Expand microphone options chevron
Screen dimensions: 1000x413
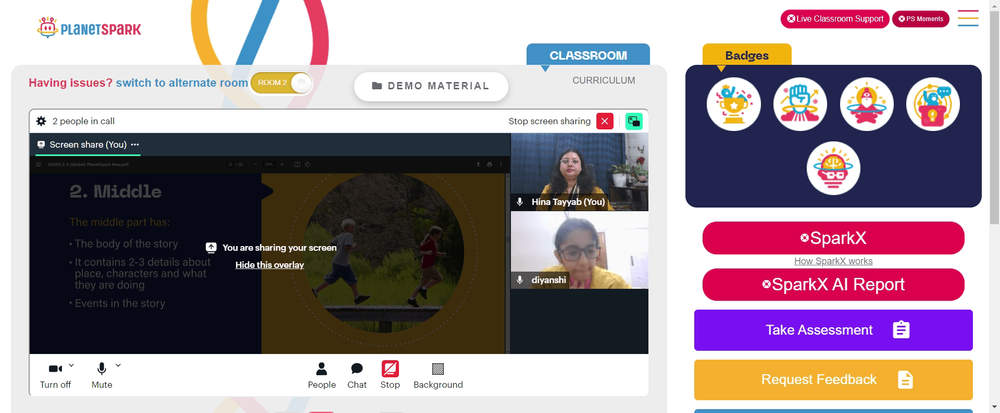click(118, 365)
